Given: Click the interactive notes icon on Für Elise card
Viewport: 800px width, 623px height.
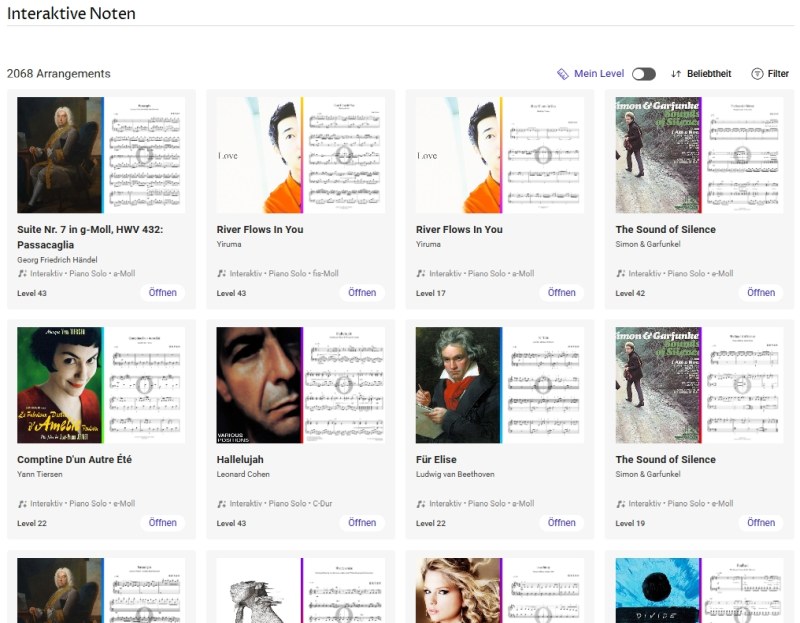Looking at the screenshot, I should (x=421, y=504).
